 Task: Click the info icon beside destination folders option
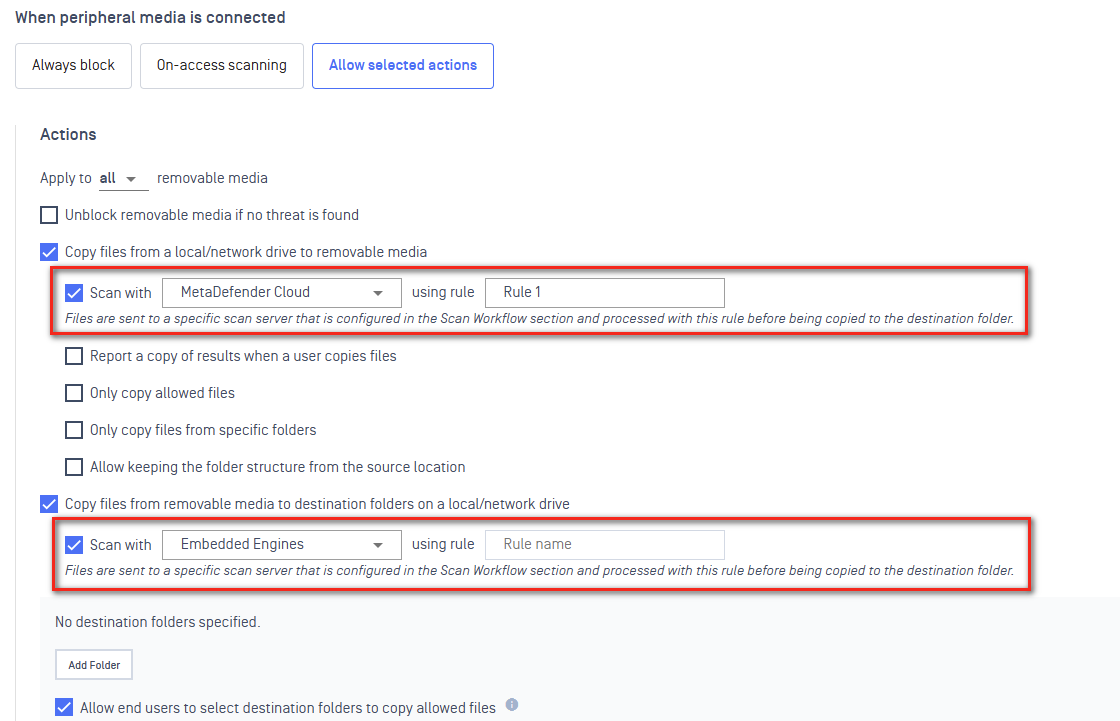point(511,705)
